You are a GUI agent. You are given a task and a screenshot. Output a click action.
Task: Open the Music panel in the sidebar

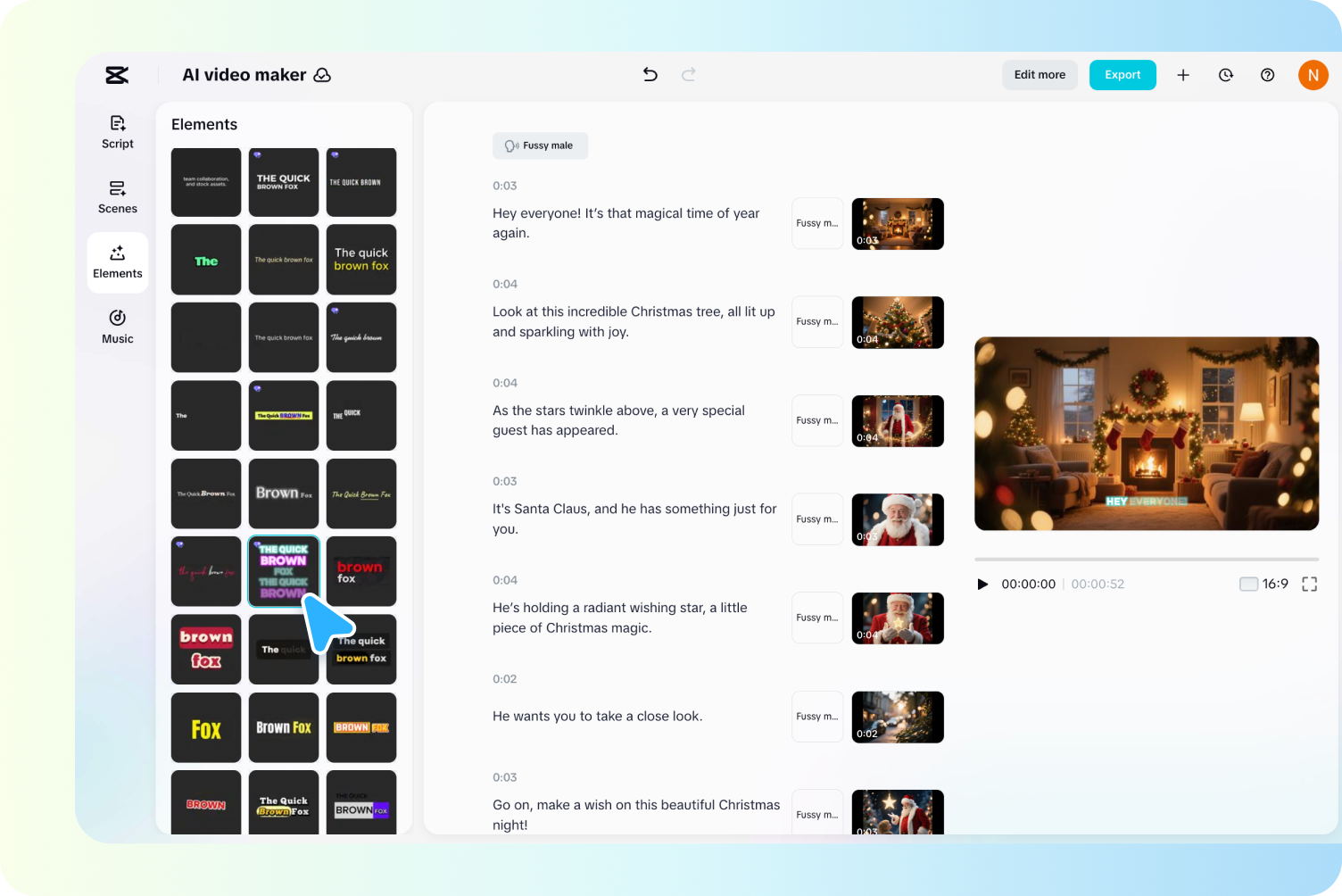(117, 327)
